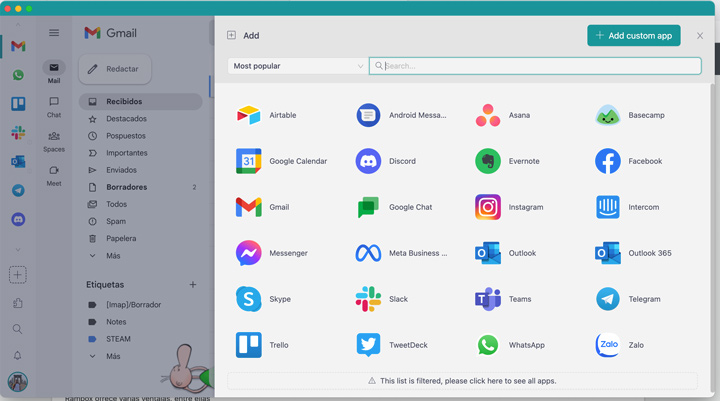
Task: Add the Evernote app
Action: [507, 161]
